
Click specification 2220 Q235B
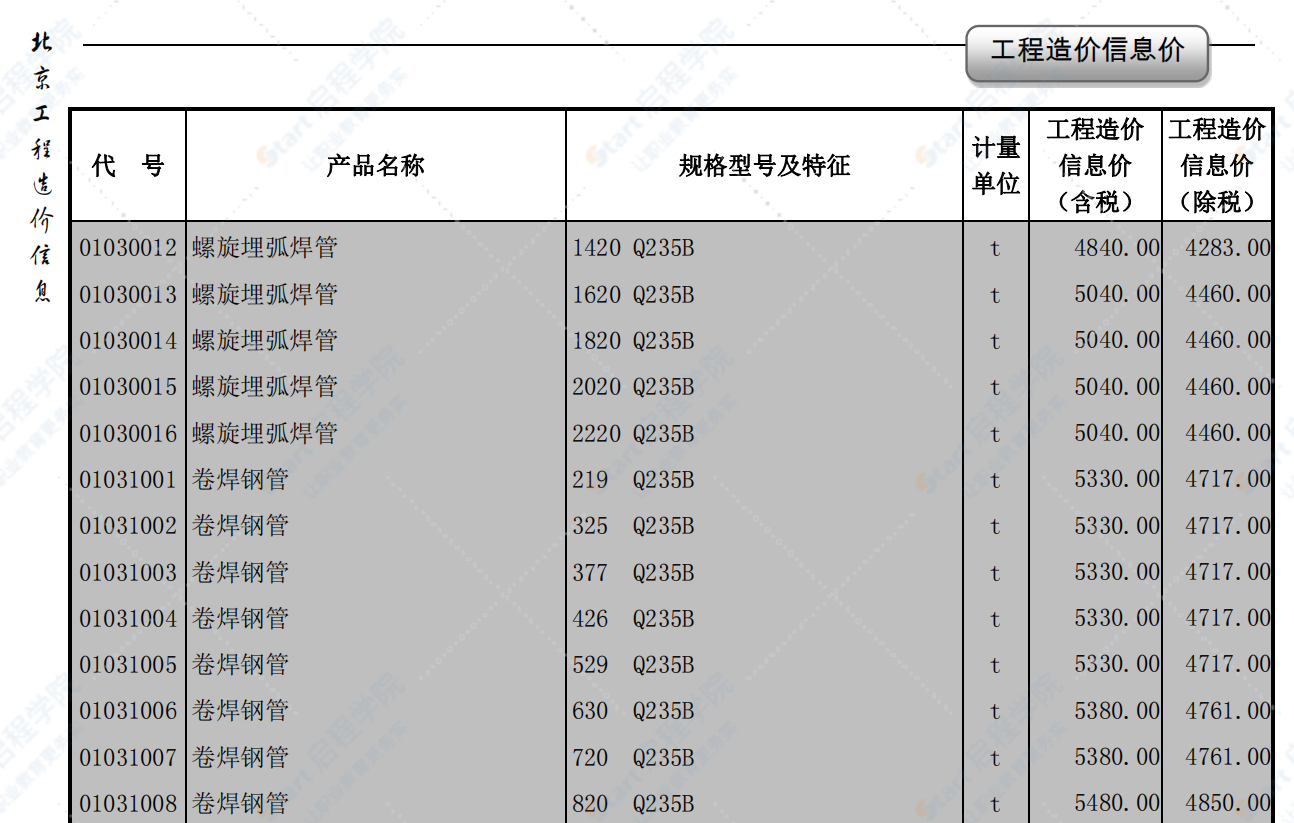tap(633, 434)
